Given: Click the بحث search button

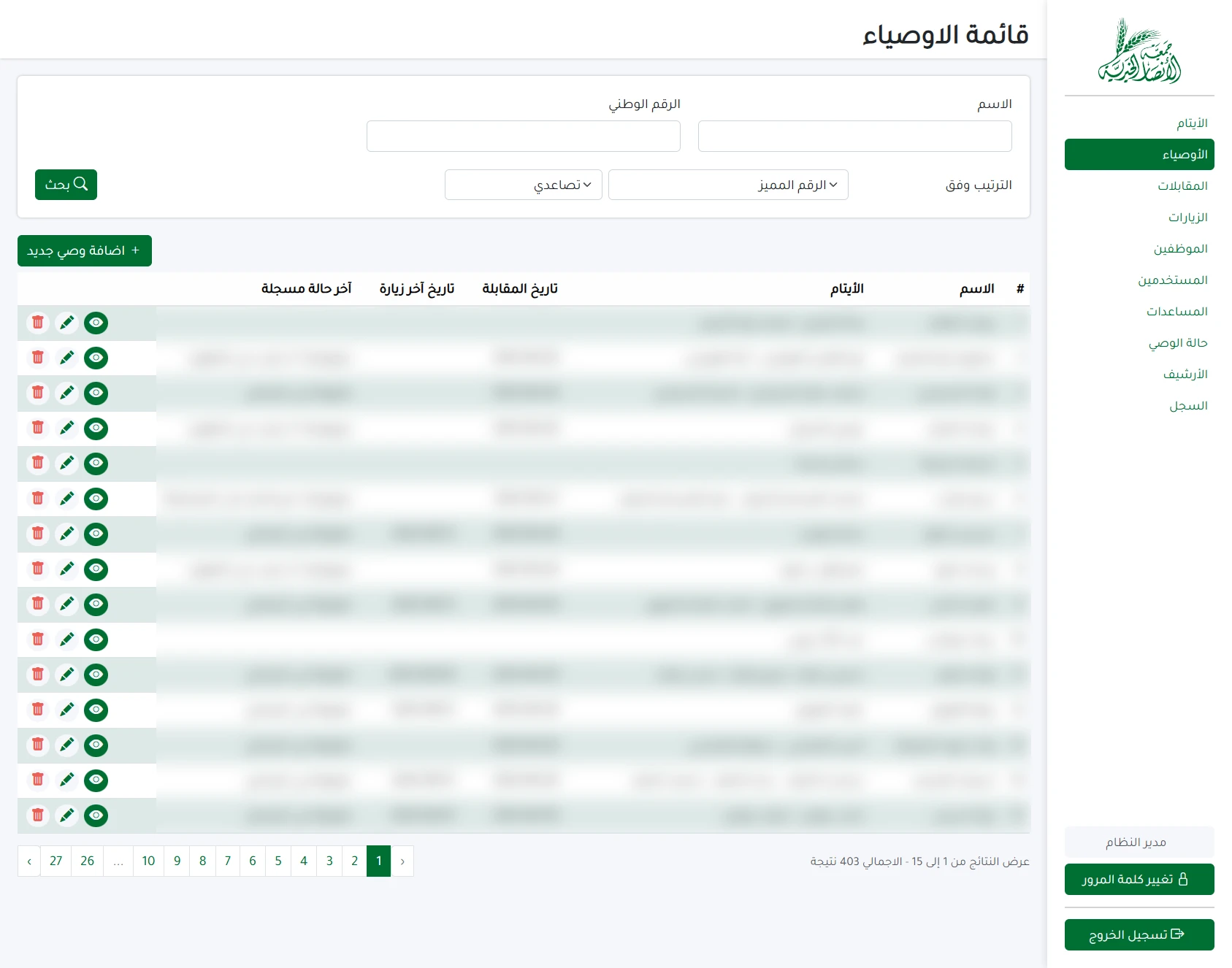Looking at the screenshot, I should (x=66, y=185).
